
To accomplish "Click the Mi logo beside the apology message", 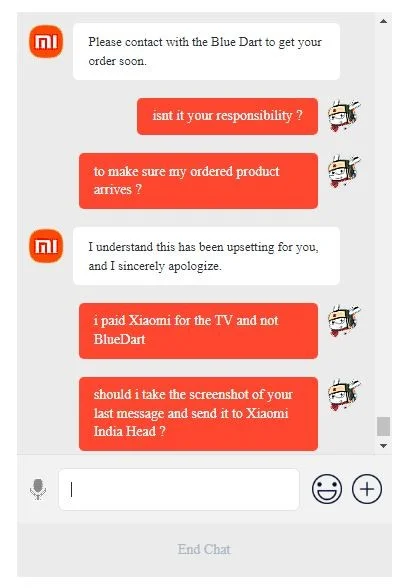I will 46,246.
